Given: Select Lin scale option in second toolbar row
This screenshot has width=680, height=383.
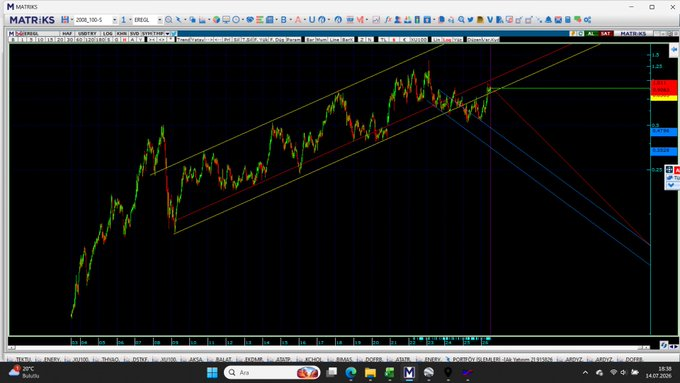Looking at the screenshot, I should click(436, 39).
